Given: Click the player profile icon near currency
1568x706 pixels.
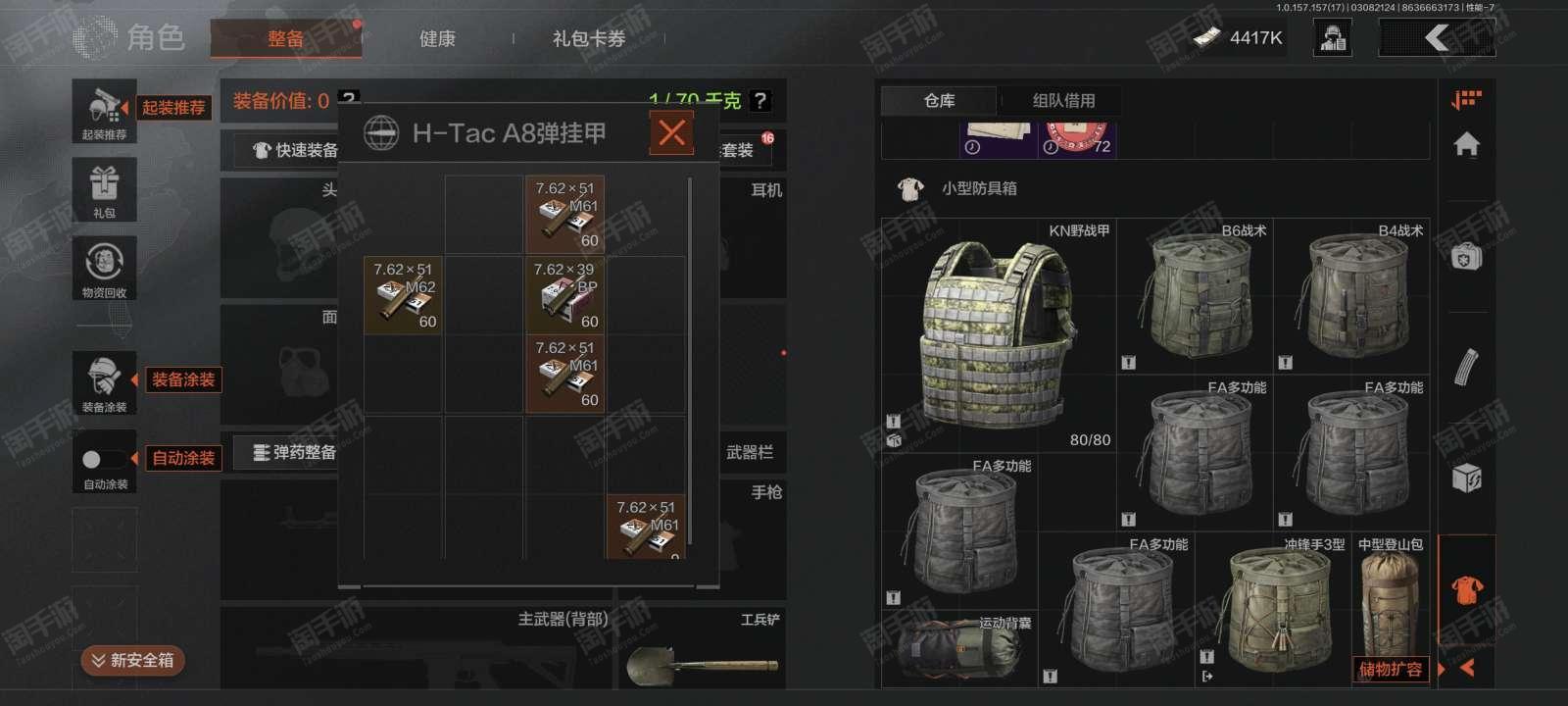Looking at the screenshot, I should [x=1333, y=38].
